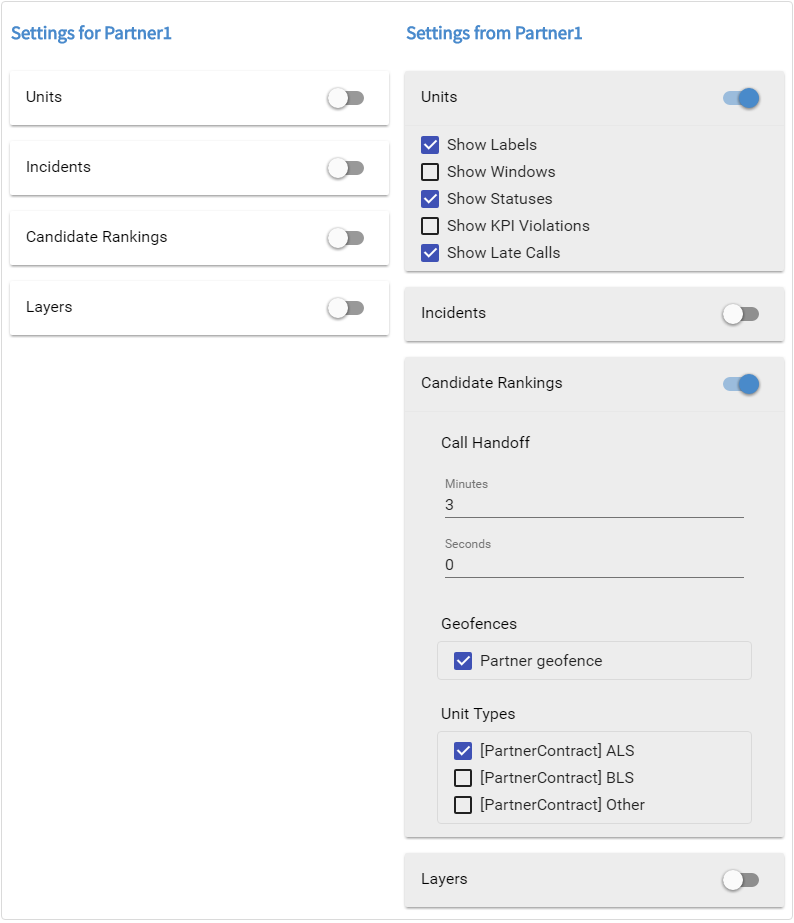Toggle Units switch in Settings for Partner1
This screenshot has height=923, width=794.
tap(346, 98)
